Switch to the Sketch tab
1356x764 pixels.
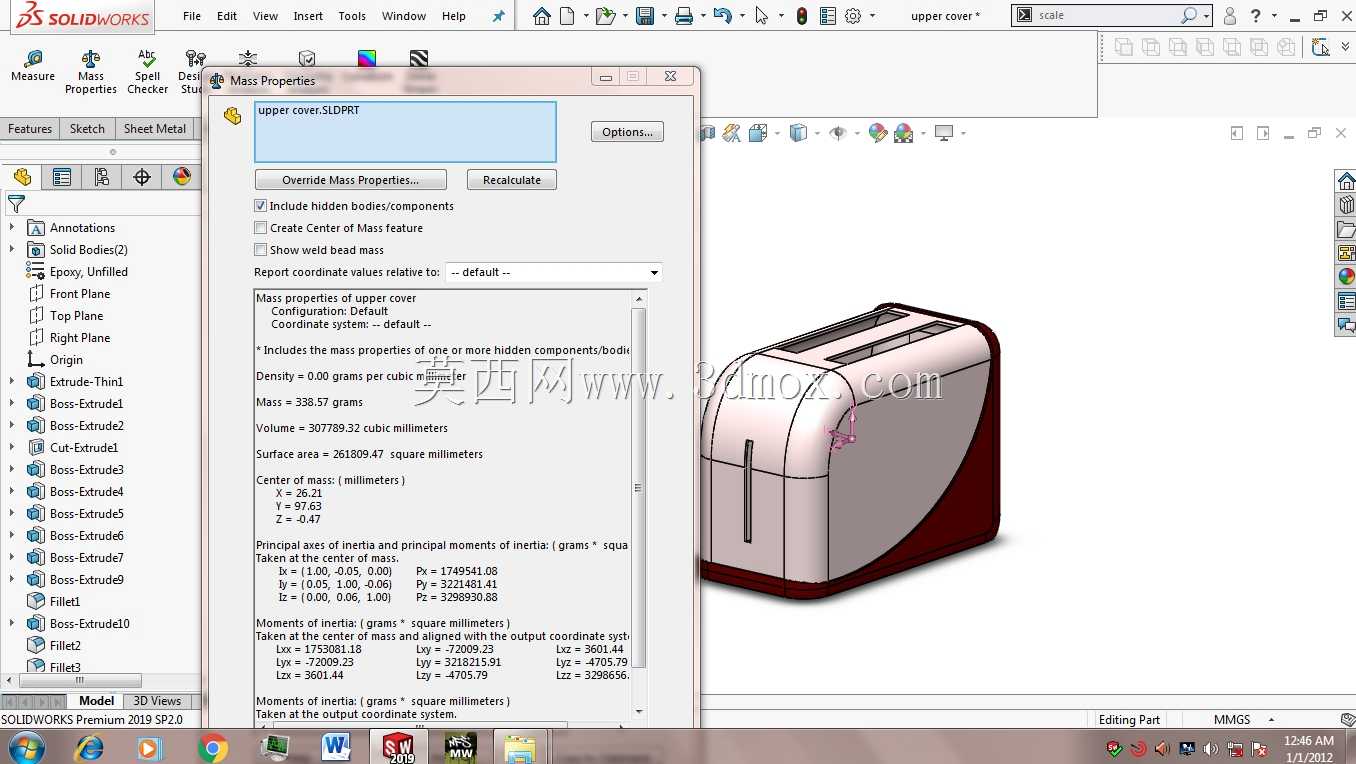(x=87, y=129)
